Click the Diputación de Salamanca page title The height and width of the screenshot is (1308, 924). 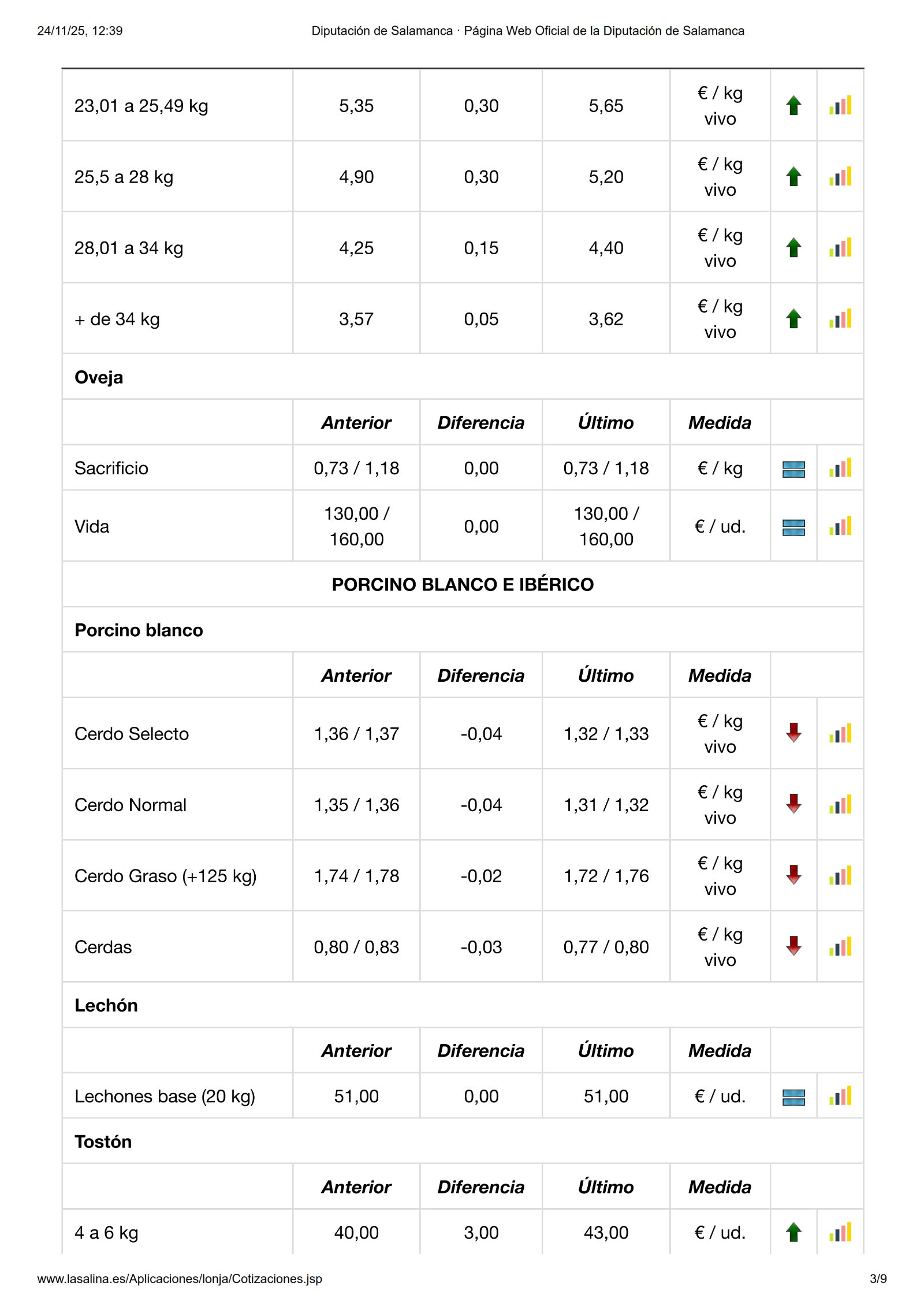click(x=527, y=31)
